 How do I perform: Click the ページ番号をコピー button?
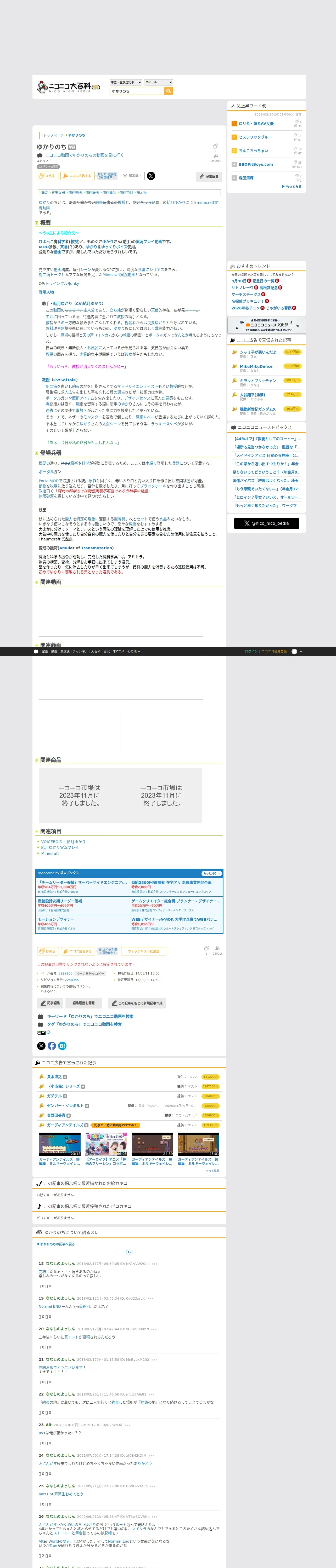(90, 974)
